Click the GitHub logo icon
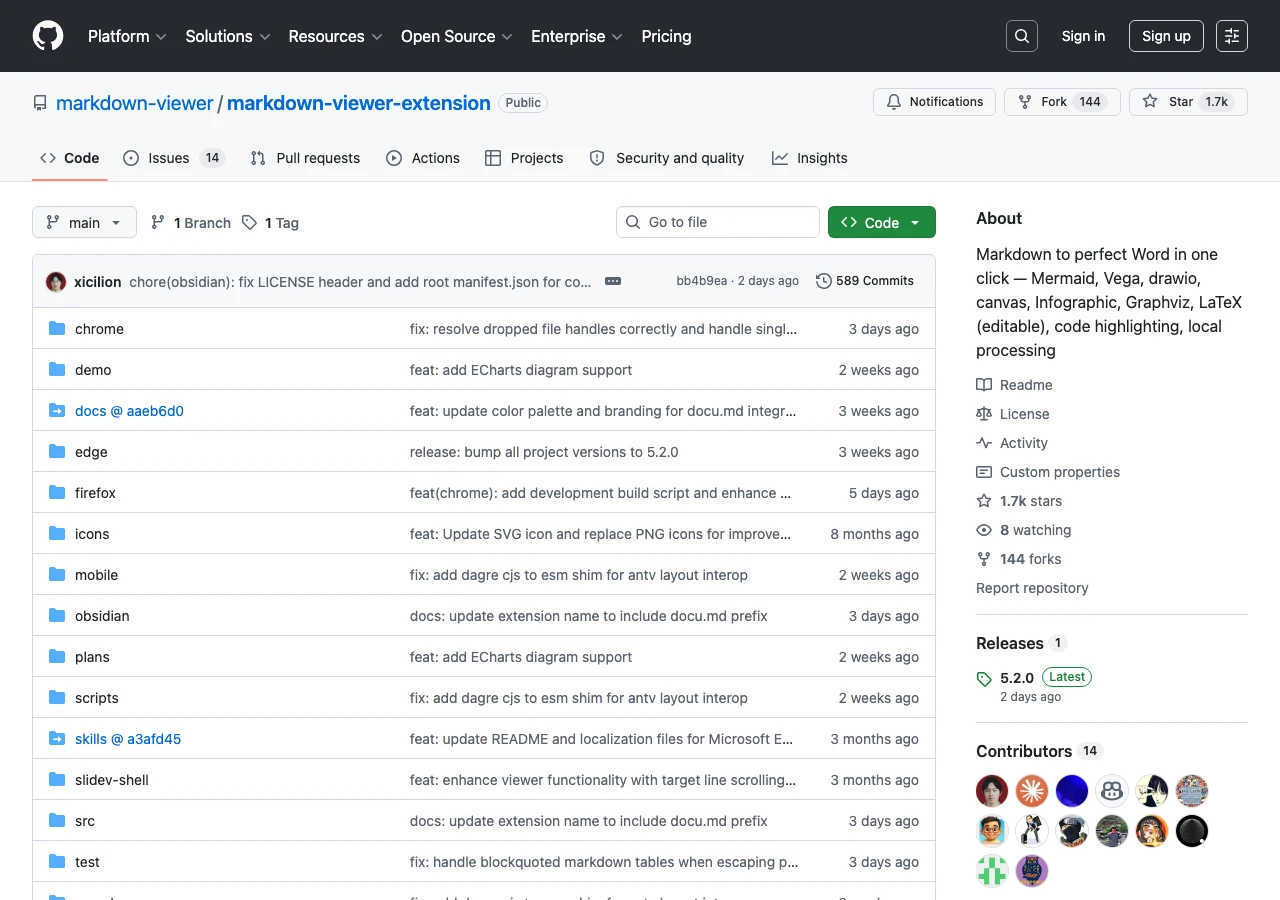This screenshot has width=1280, height=900. pos(48,36)
